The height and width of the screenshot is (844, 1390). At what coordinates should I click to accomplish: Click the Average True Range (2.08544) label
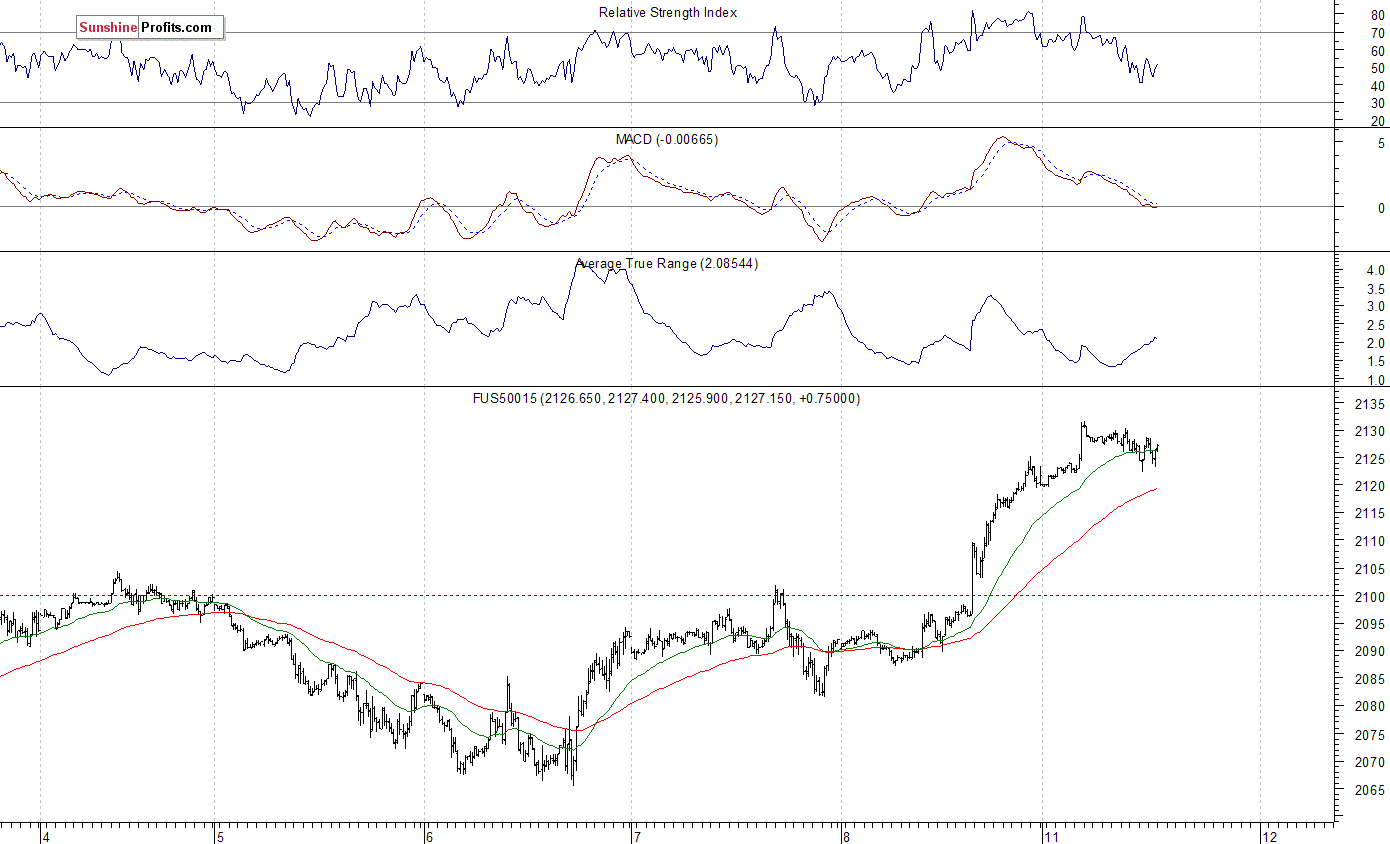click(x=667, y=264)
